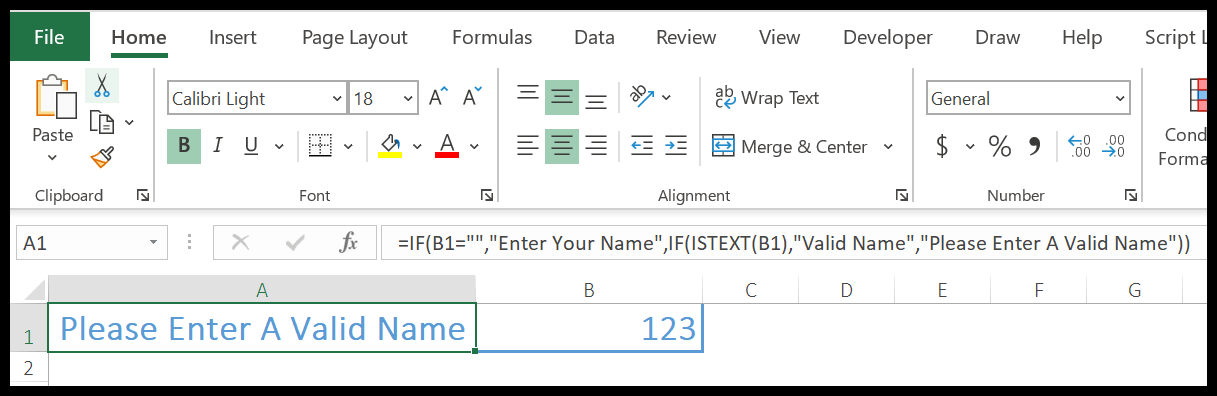Switch to Page Layout tab
The height and width of the screenshot is (396, 1217).
(355, 37)
